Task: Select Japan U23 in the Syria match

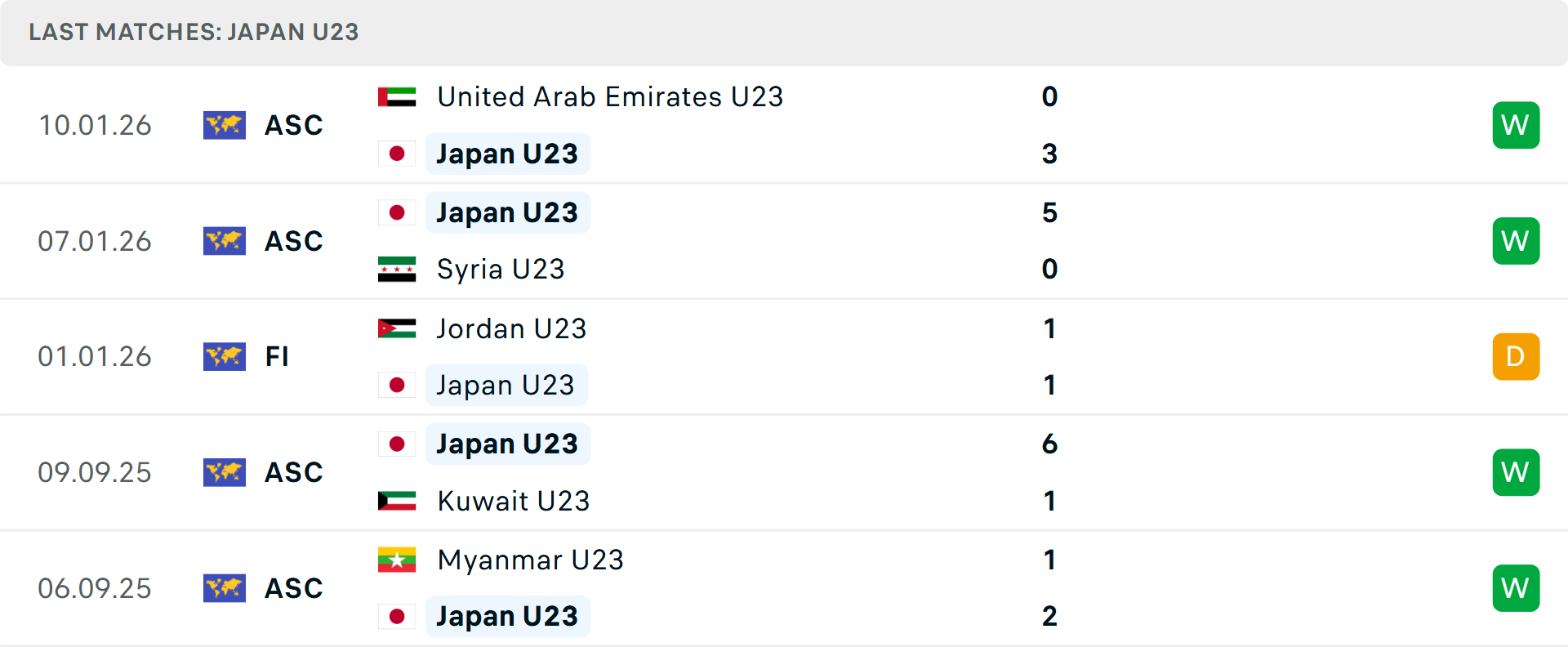Action: coord(507,212)
